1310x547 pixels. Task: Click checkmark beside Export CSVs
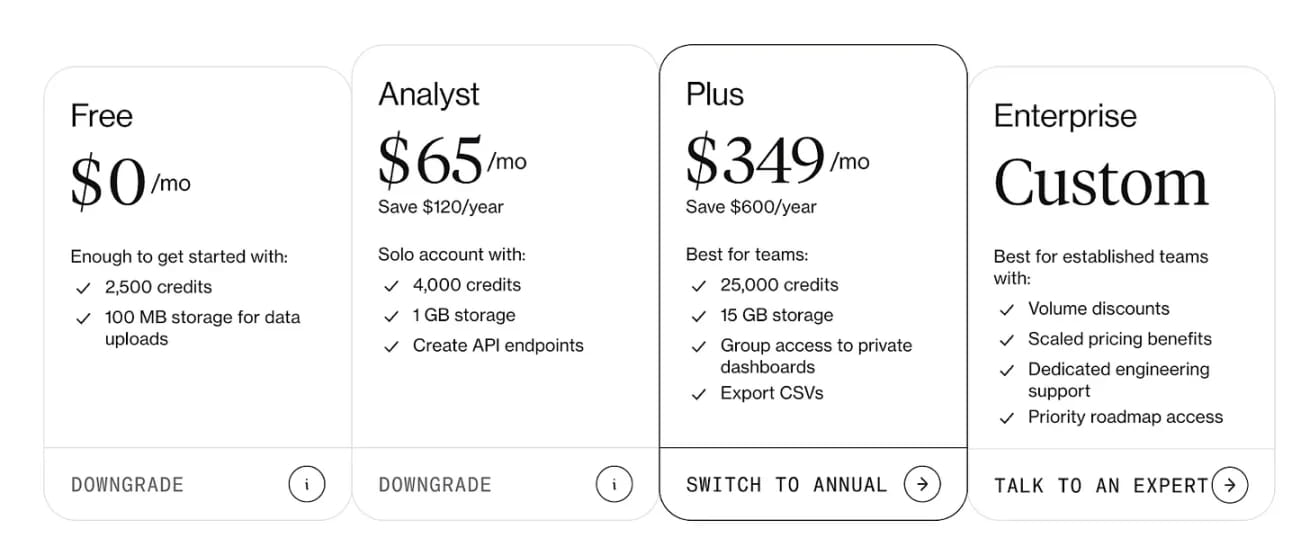click(699, 394)
